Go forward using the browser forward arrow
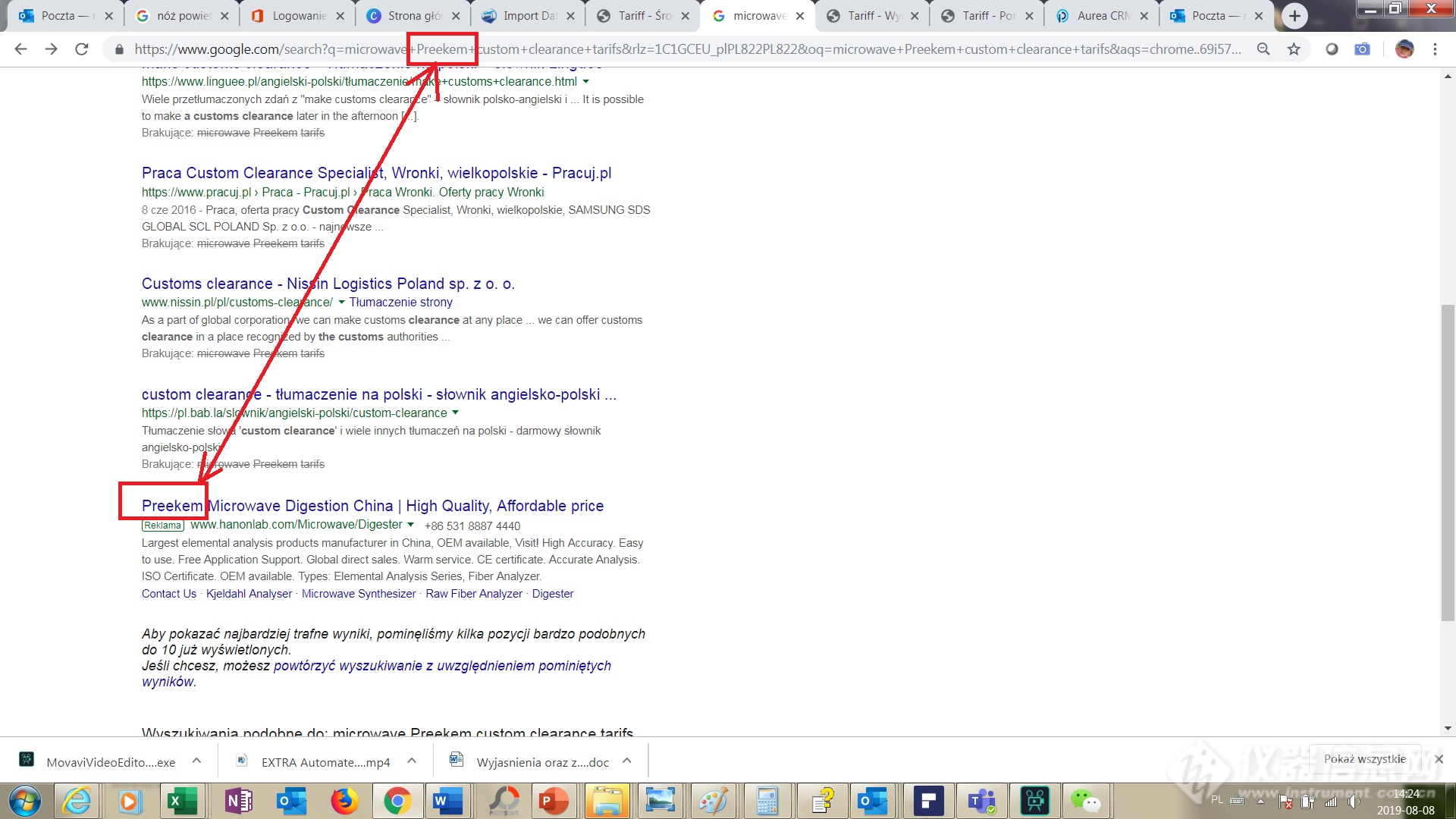 51,49
